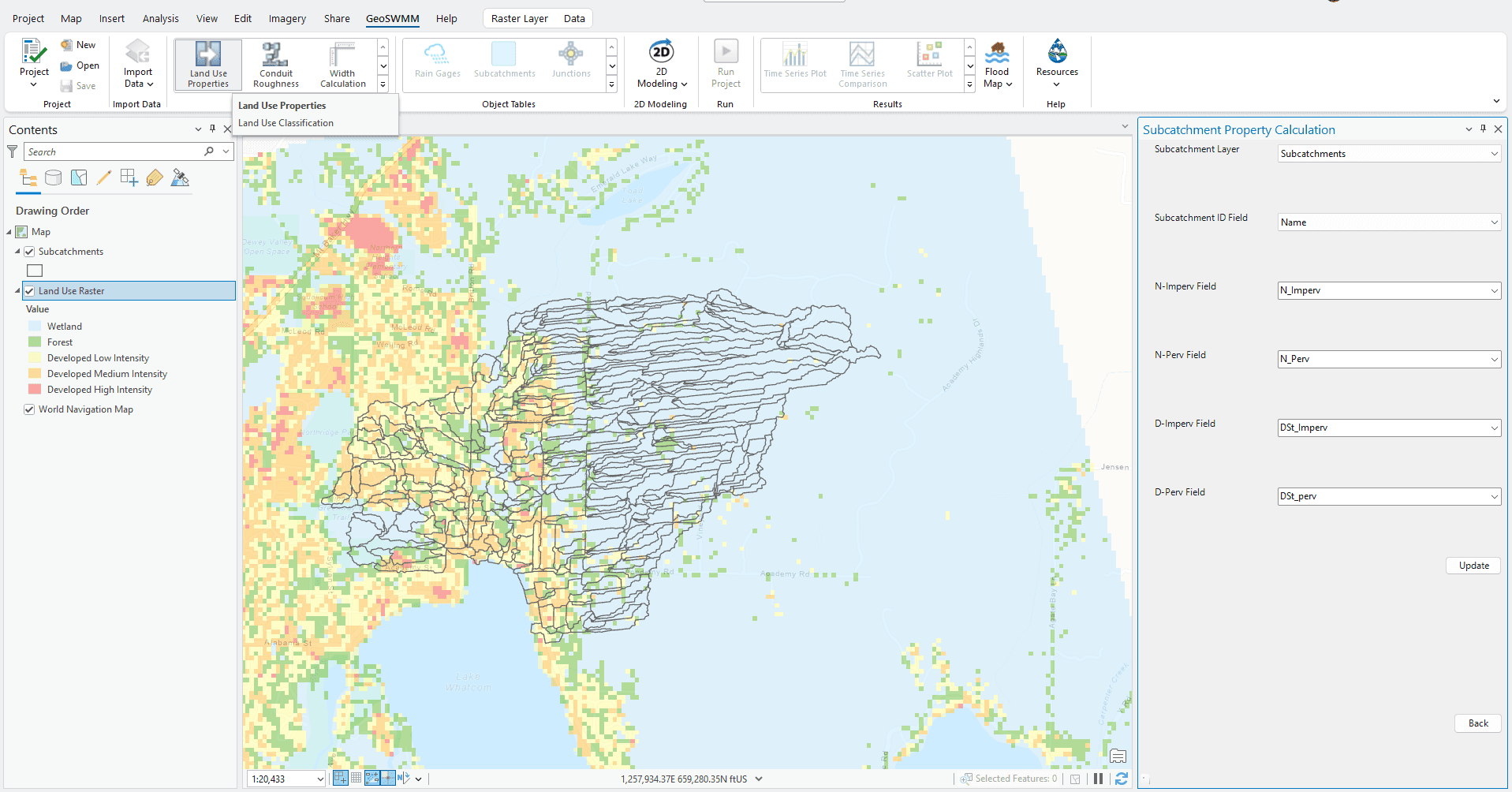Open the map scale dropdown
The height and width of the screenshot is (792, 1512).
pos(320,779)
